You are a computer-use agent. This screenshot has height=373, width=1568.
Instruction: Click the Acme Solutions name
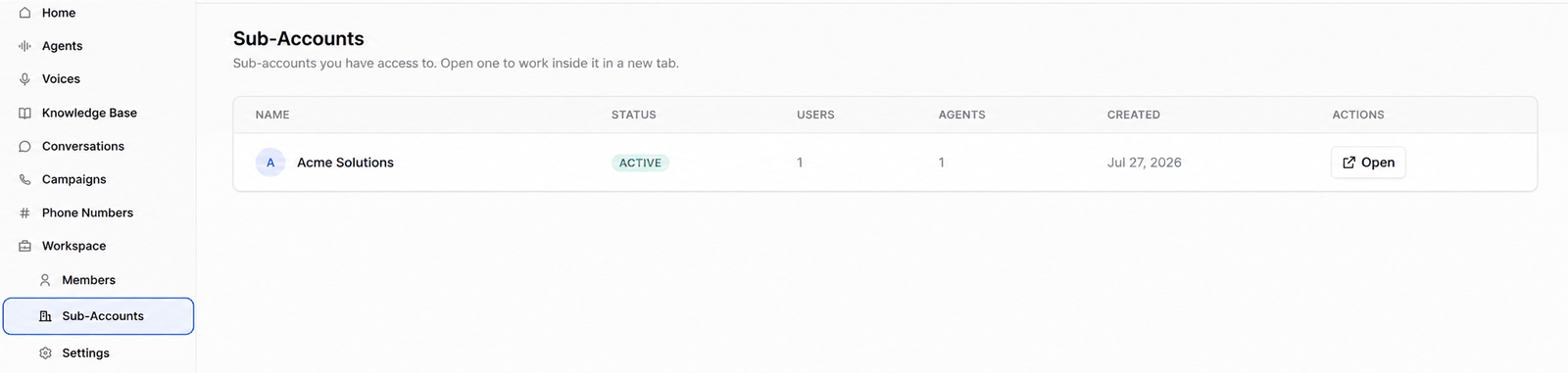(345, 163)
